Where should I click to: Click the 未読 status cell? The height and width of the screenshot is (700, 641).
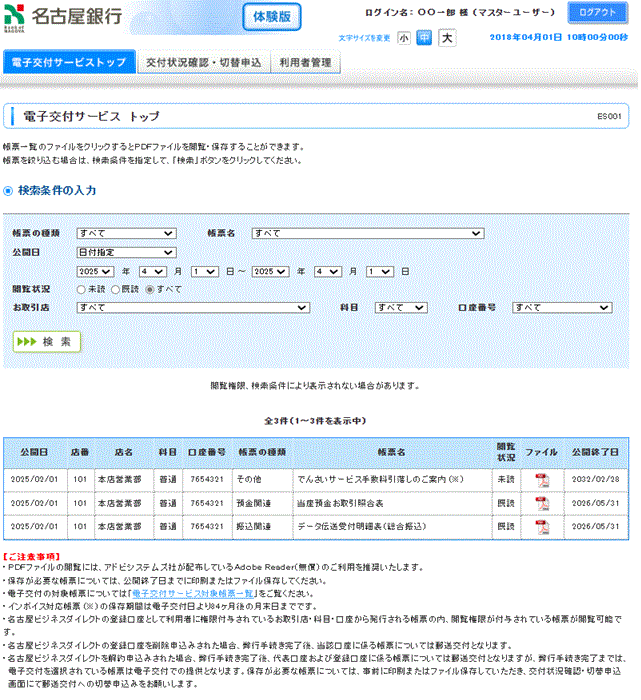tap(506, 480)
